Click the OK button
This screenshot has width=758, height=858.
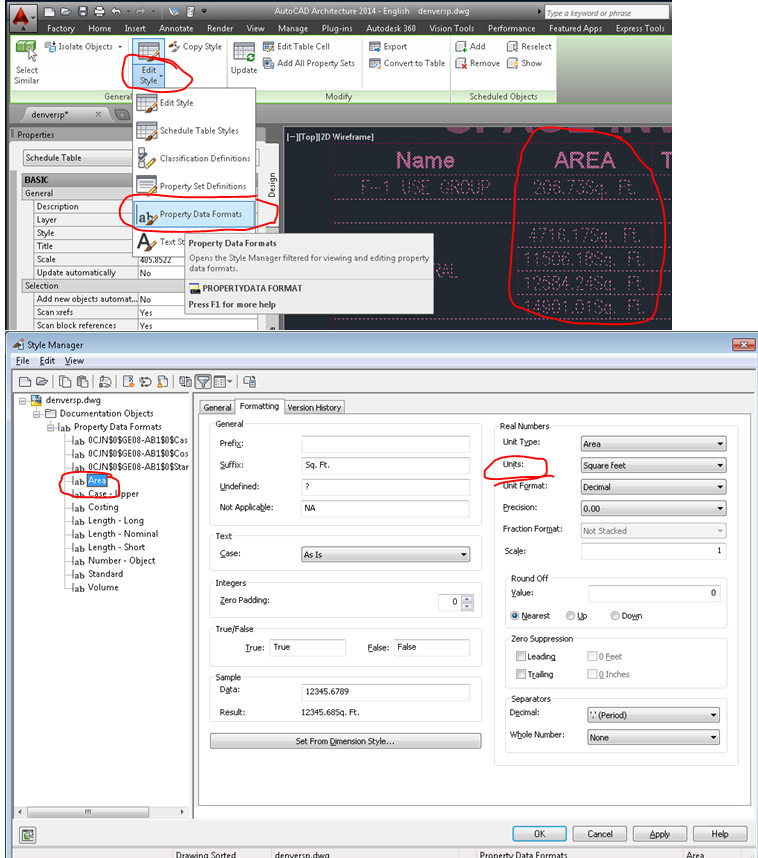pos(539,834)
